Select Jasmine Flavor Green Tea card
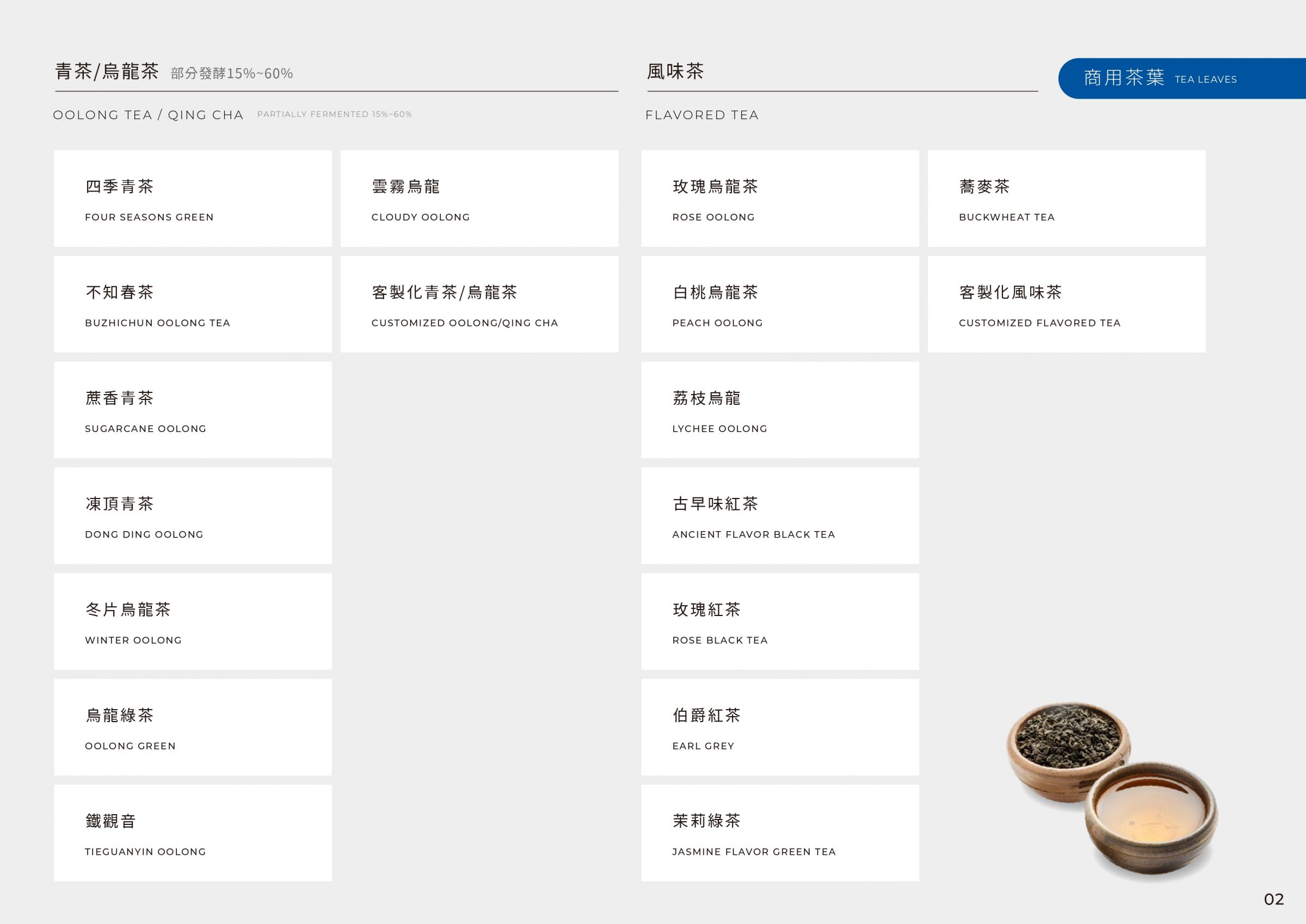The width and height of the screenshot is (1306, 924). coord(780,833)
